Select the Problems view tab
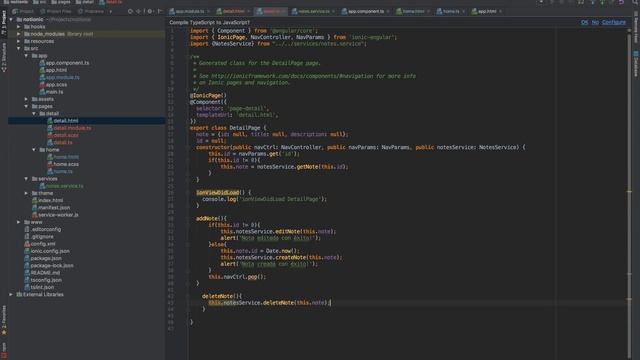 coord(91,11)
